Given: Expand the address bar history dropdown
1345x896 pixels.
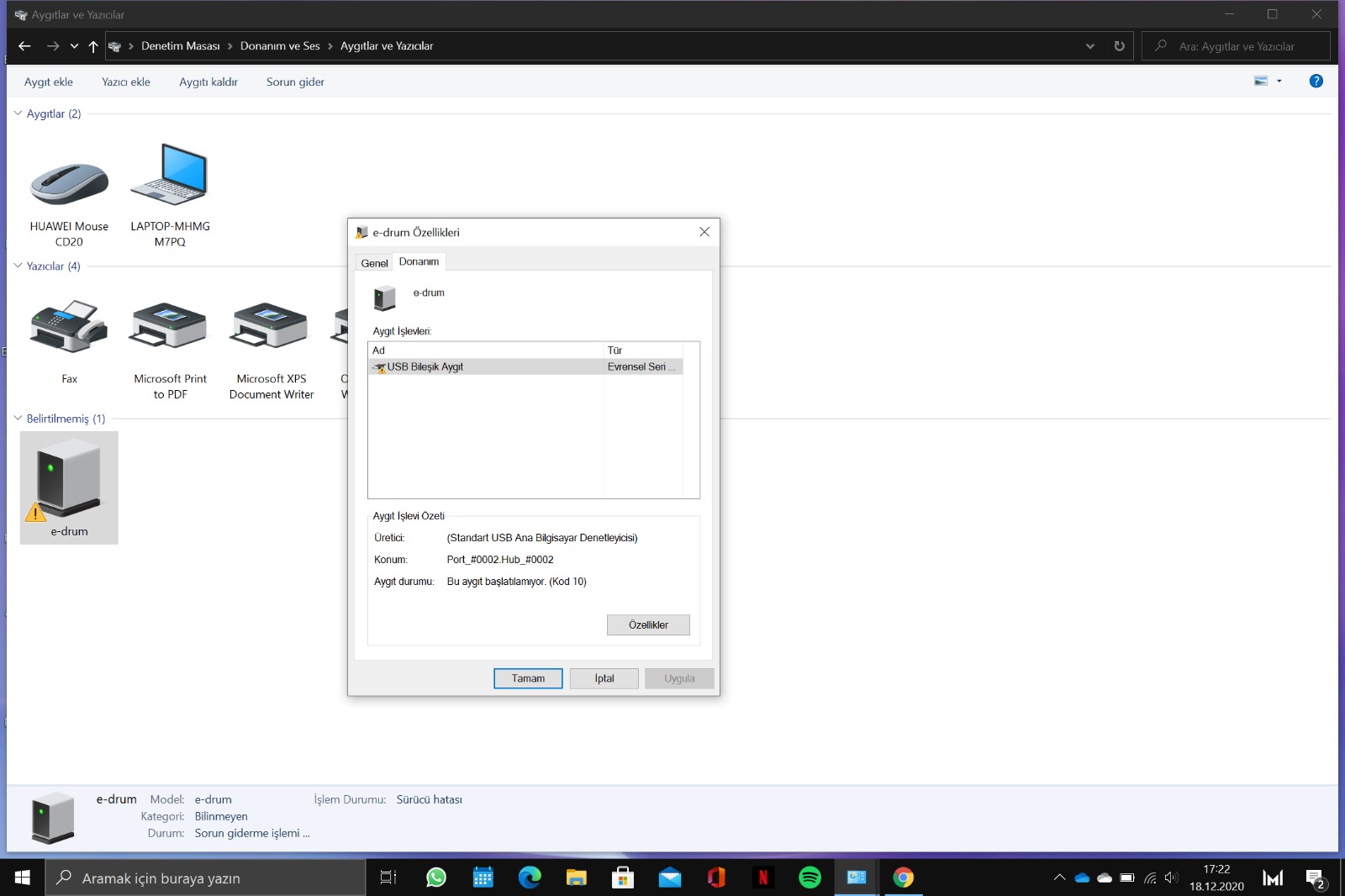Looking at the screenshot, I should [1090, 46].
